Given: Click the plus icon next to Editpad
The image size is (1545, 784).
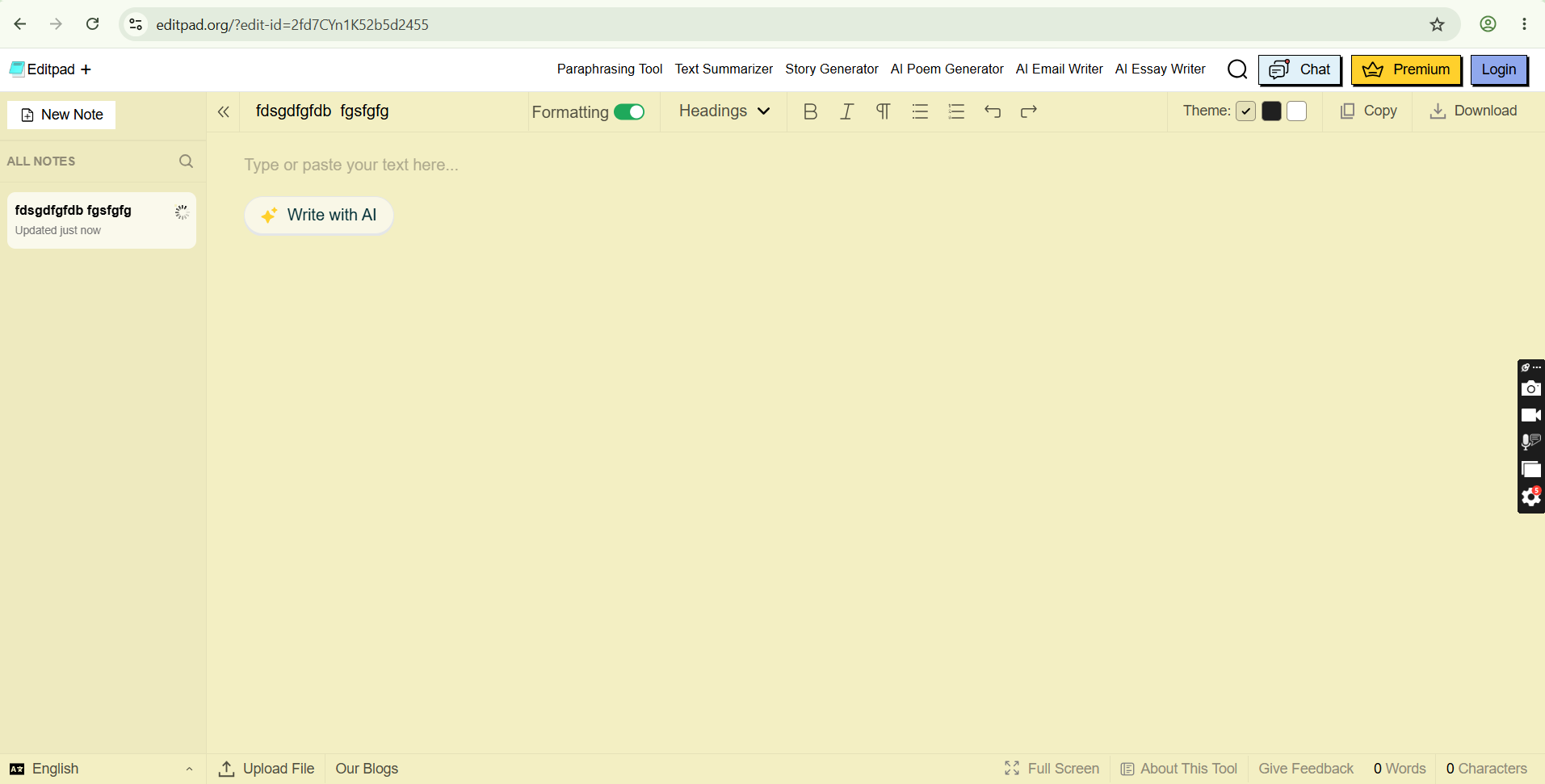Looking at the screenshot, I should pyautogui.click(x=86, y=69).
